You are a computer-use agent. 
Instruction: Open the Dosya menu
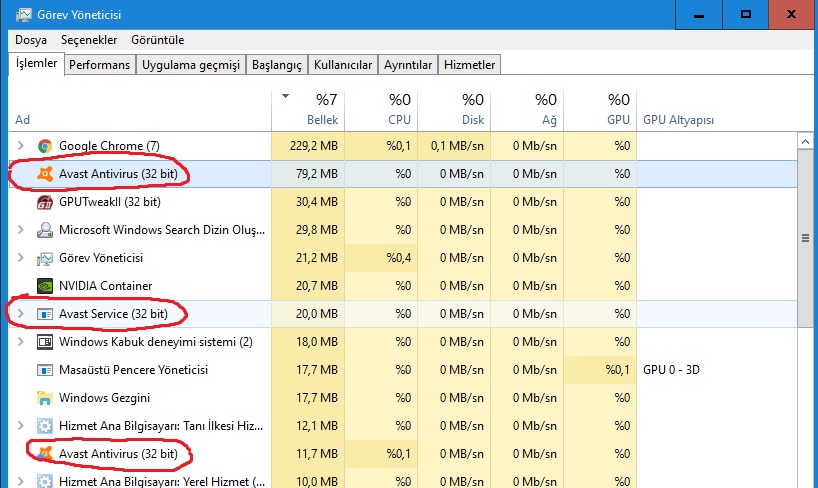[31, 40]
